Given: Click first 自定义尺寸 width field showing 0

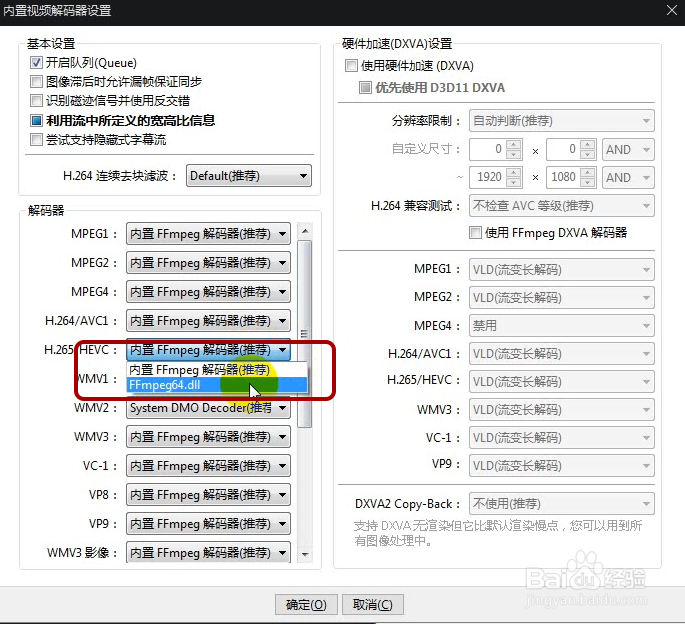Looking at the screenshot, I should (x=487, y=149).
